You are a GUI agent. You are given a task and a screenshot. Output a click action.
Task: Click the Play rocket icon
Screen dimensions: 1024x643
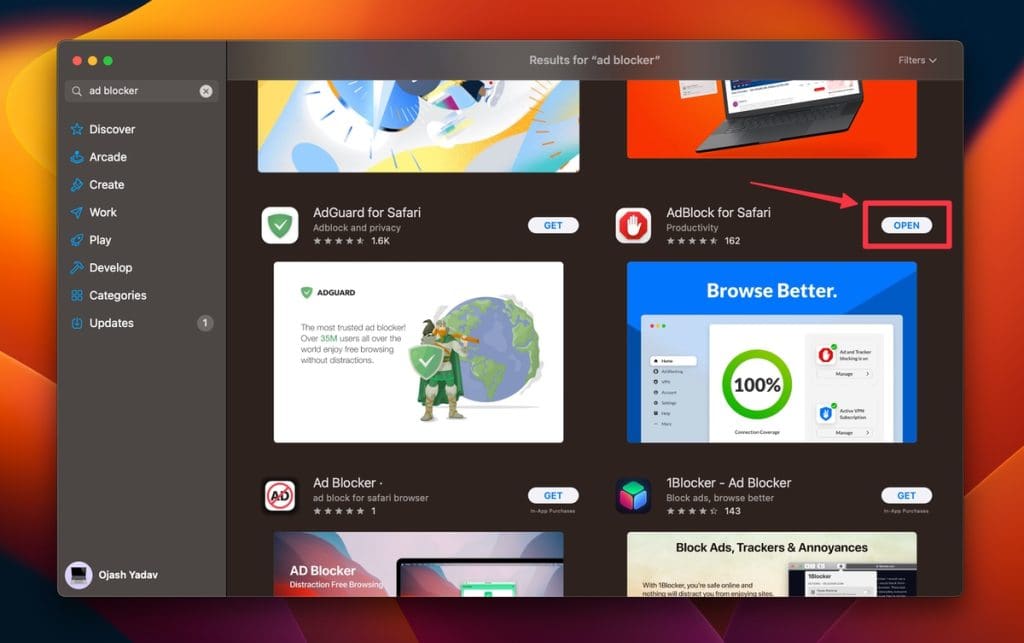77,240
